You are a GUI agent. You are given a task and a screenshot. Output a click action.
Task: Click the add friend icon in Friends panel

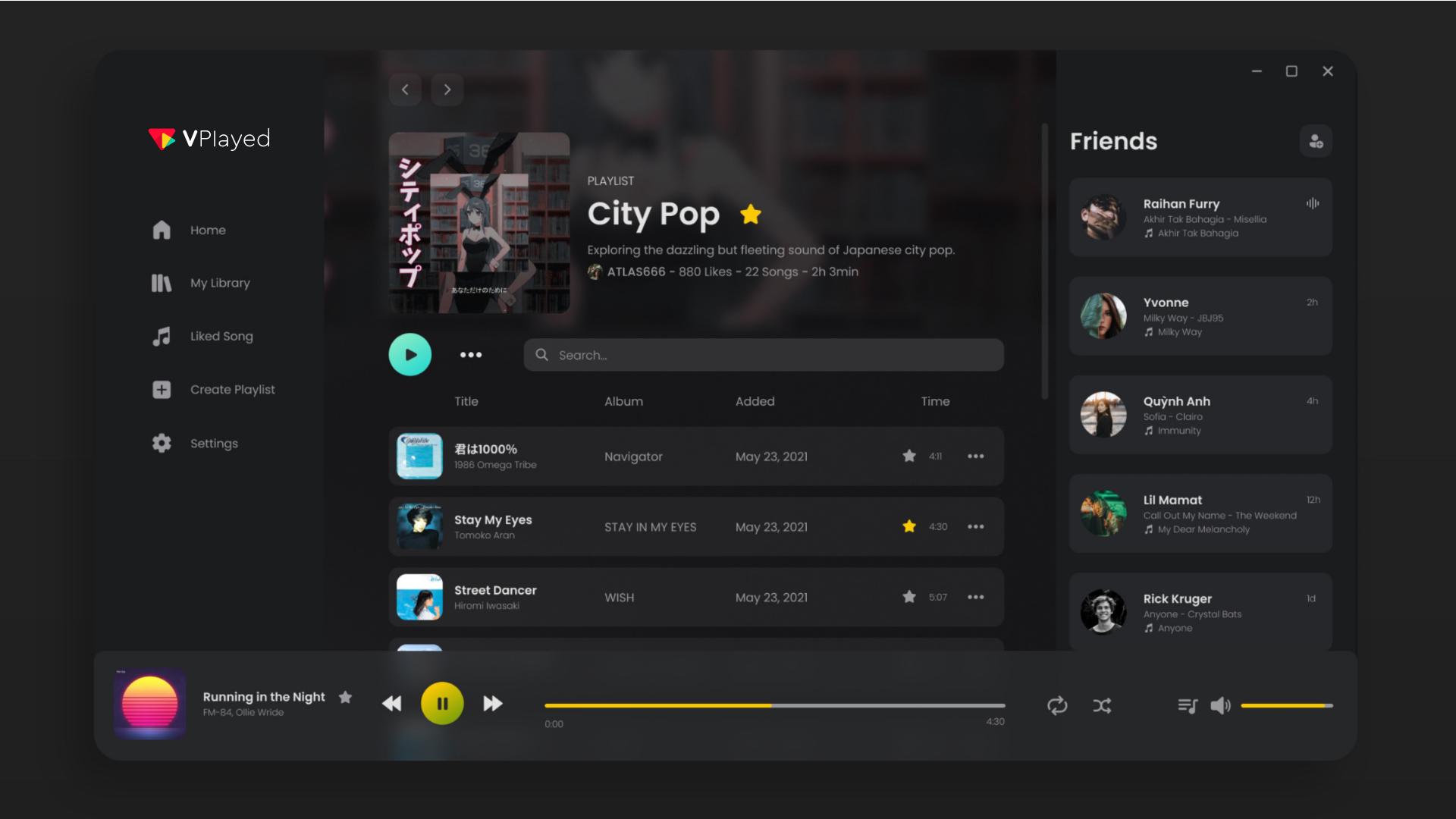1316,141
